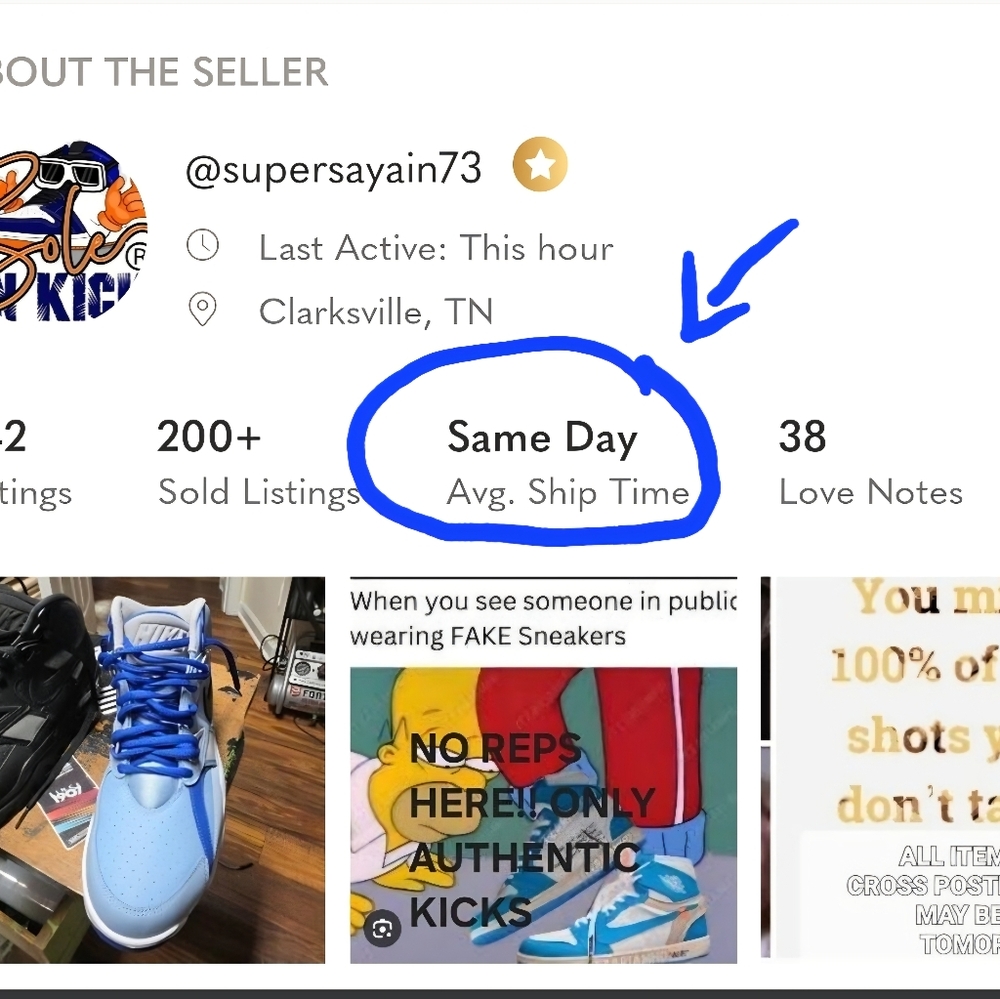Click the clock icon beside Last Active
Viewport: 1000px width, 999px height.
[x=203, y=246]
